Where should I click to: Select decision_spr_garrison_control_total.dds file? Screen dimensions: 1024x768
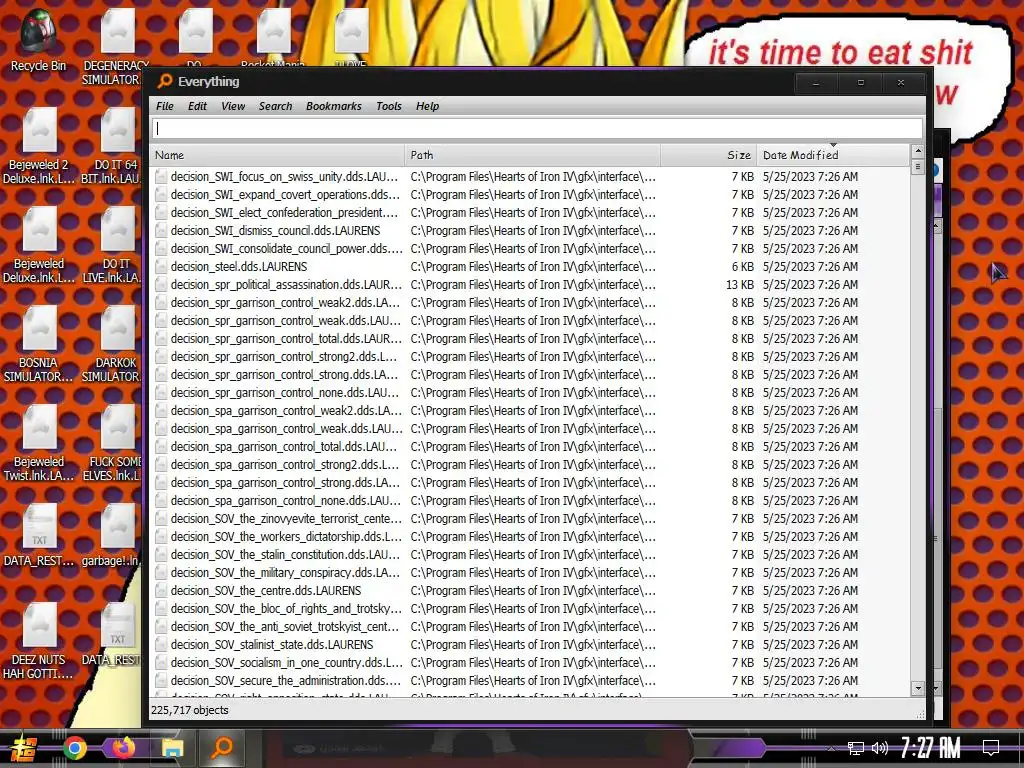[286, 338]
